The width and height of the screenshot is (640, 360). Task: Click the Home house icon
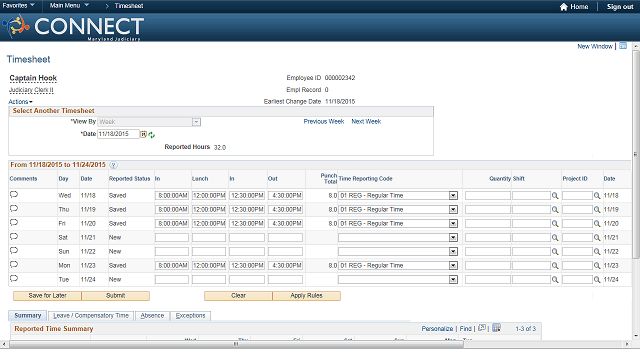564,7
